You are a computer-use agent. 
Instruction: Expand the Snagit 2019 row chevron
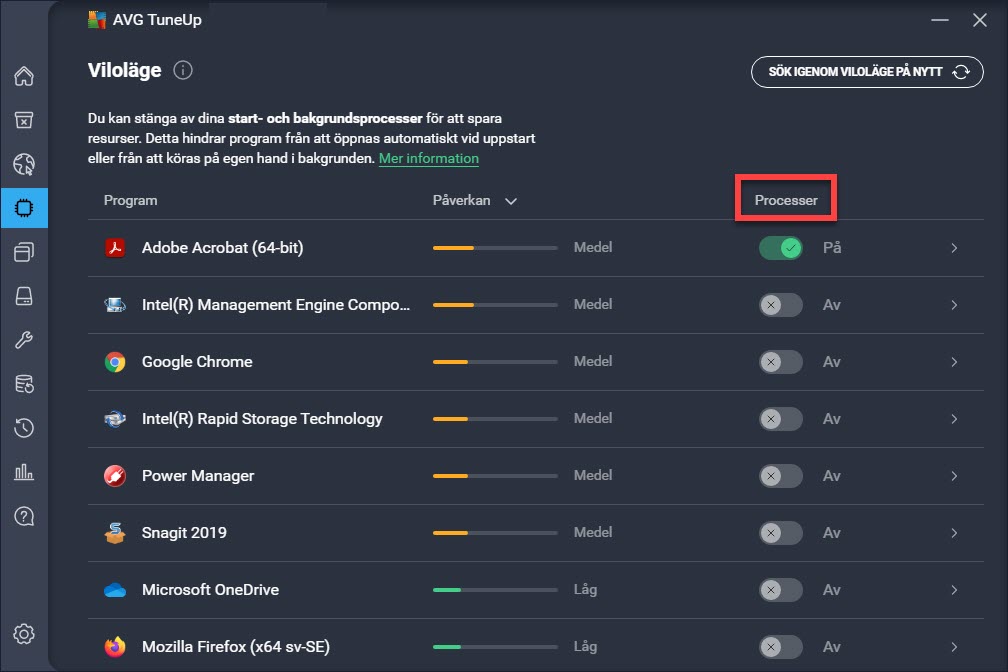[954, 533]
